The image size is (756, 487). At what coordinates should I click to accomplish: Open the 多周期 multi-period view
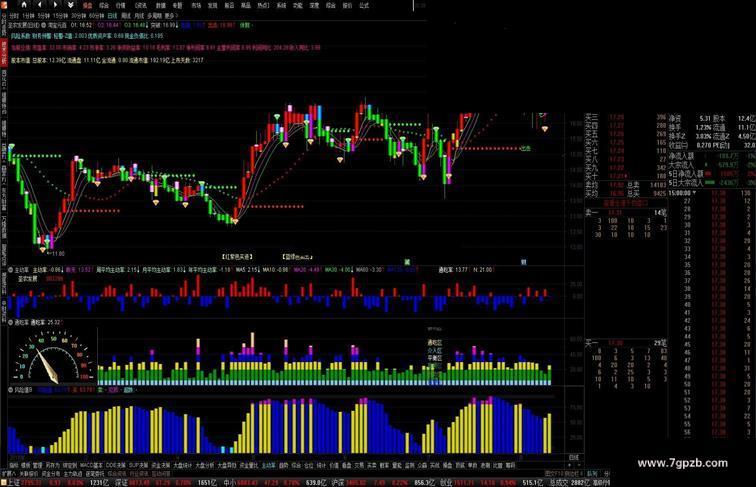coord(154,16)
